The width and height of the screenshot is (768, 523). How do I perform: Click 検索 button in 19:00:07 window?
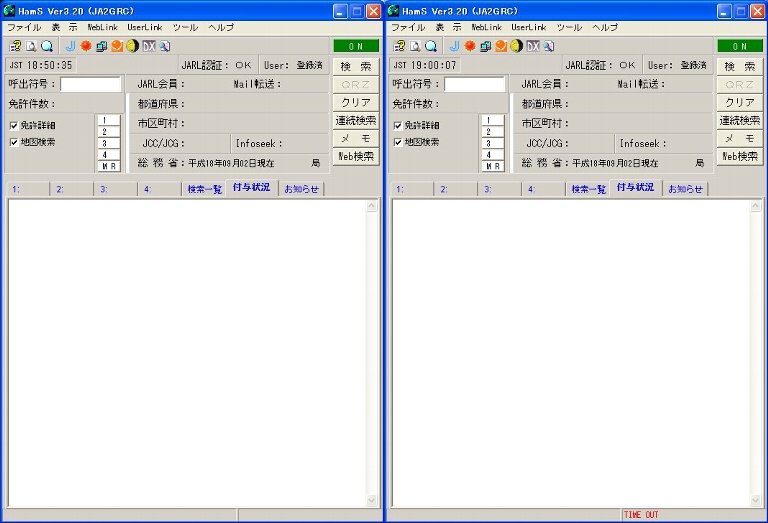pos(740,67)
